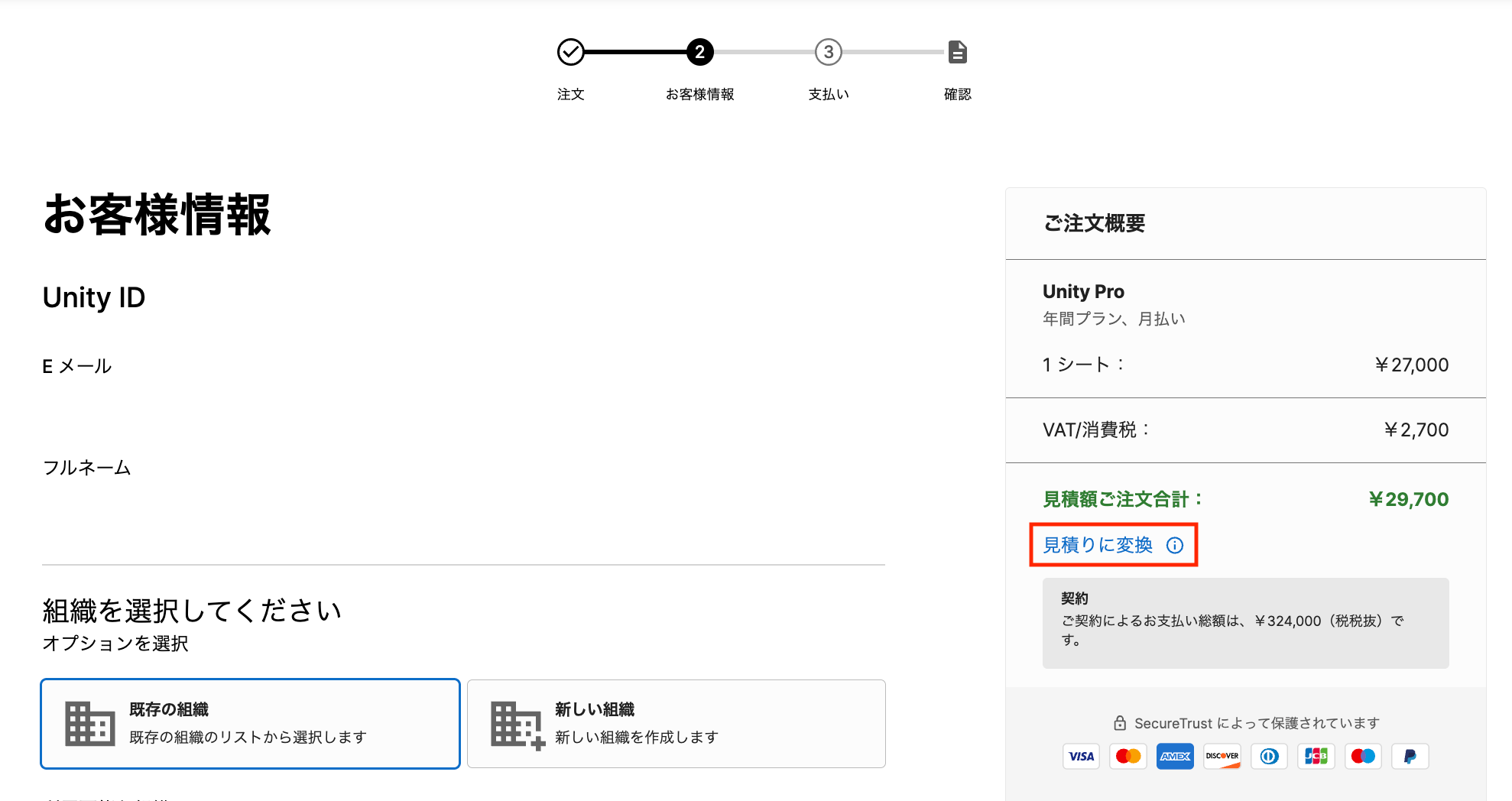Click the ご注文概要 panel title
1512x801 pixels.
point(1094,223)
